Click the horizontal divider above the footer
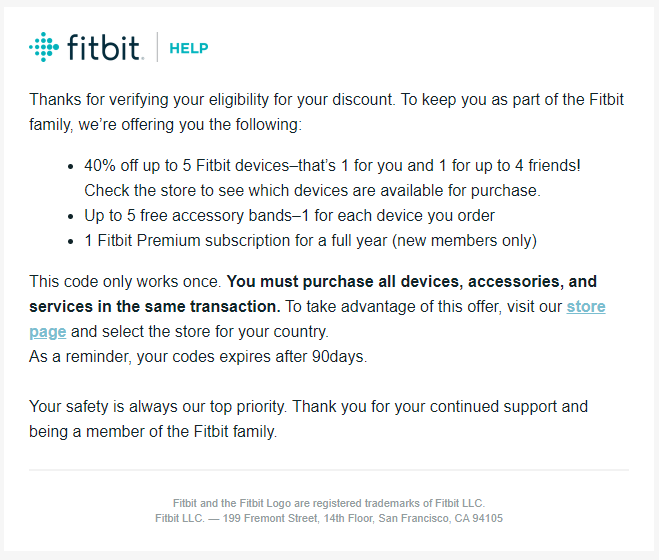 329,469
